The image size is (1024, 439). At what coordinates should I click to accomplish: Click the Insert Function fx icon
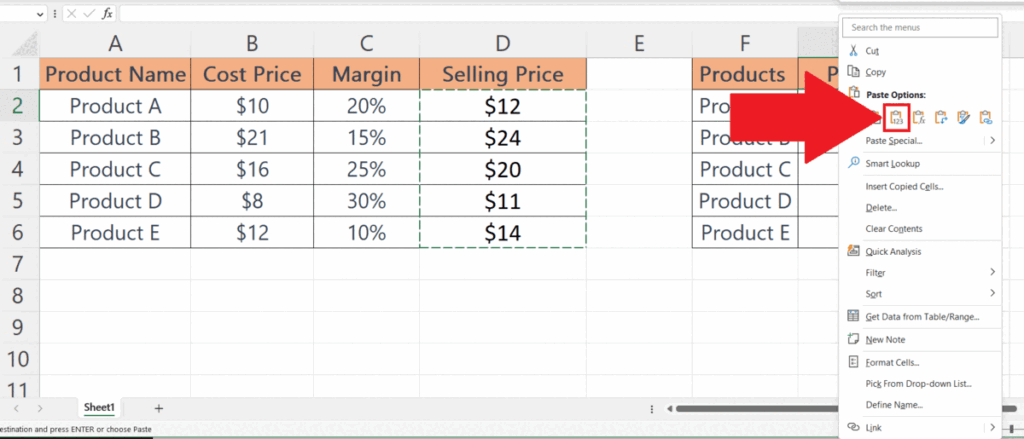pyautogui.click(x=107, y=14)
